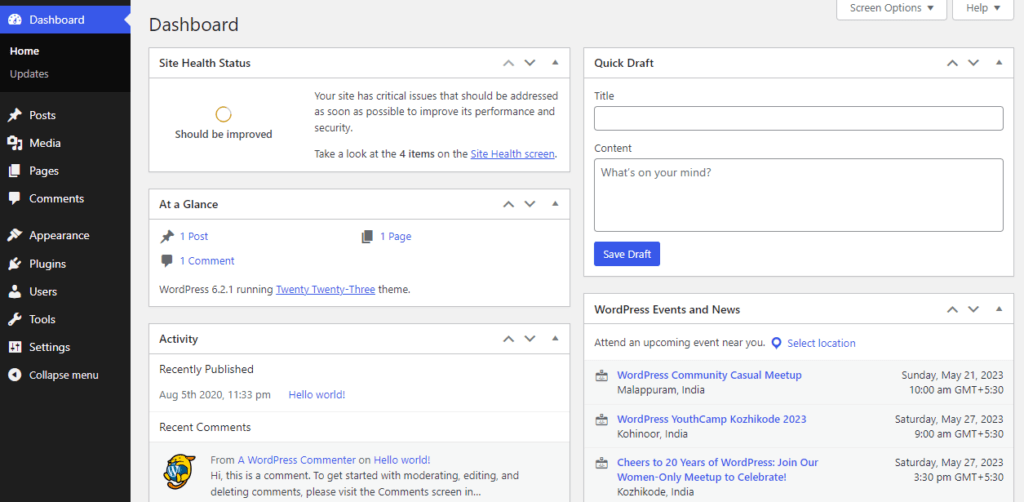This screenshot has width=1024, height=502.
Task: Click the Quick Draft Title input field
Action: pyautogui.click(x=798, y=118)
